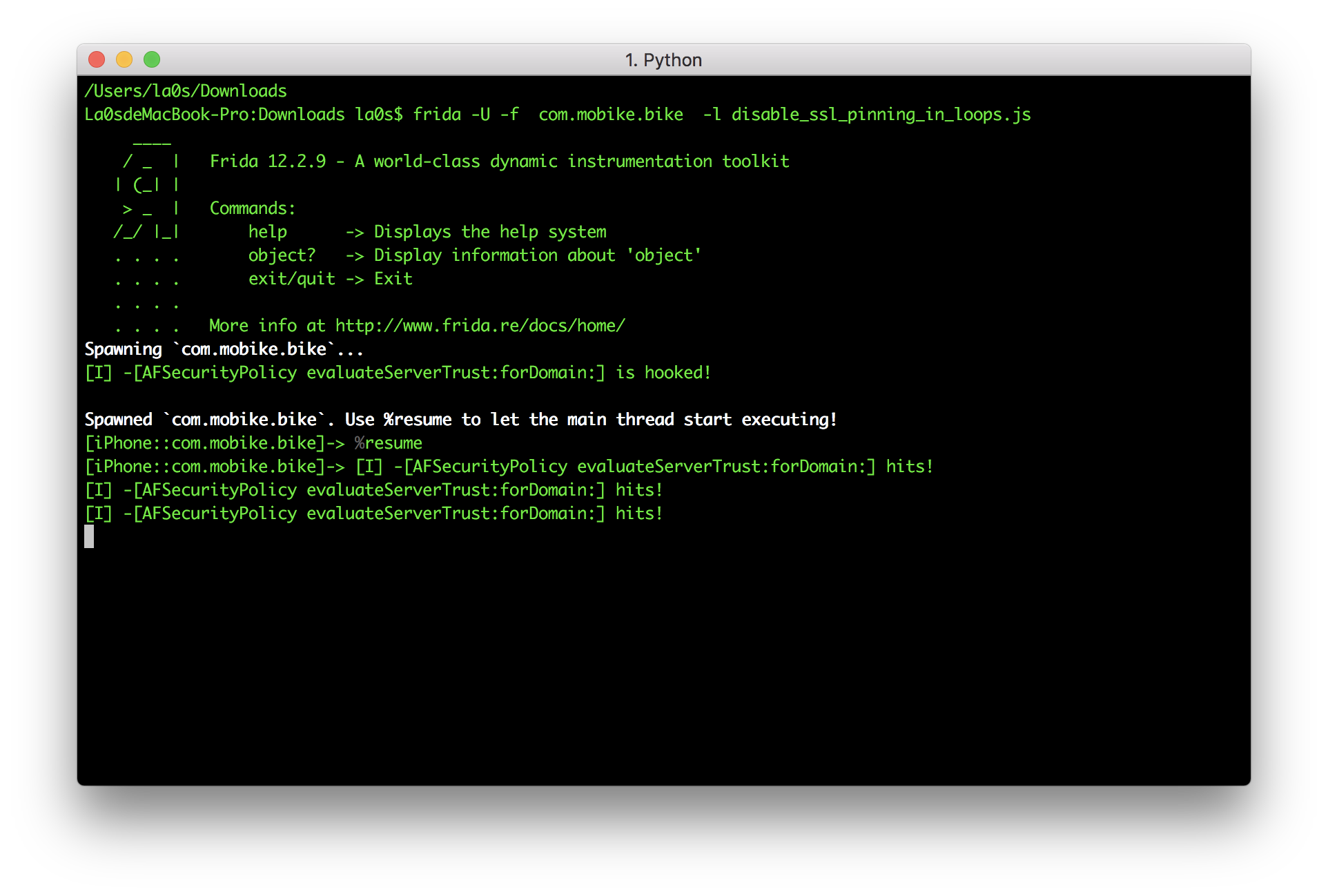Click the 'Spawning `com.mobike.bike`...' line
This screenshot has height=896, width=1328.
(224, 349)
